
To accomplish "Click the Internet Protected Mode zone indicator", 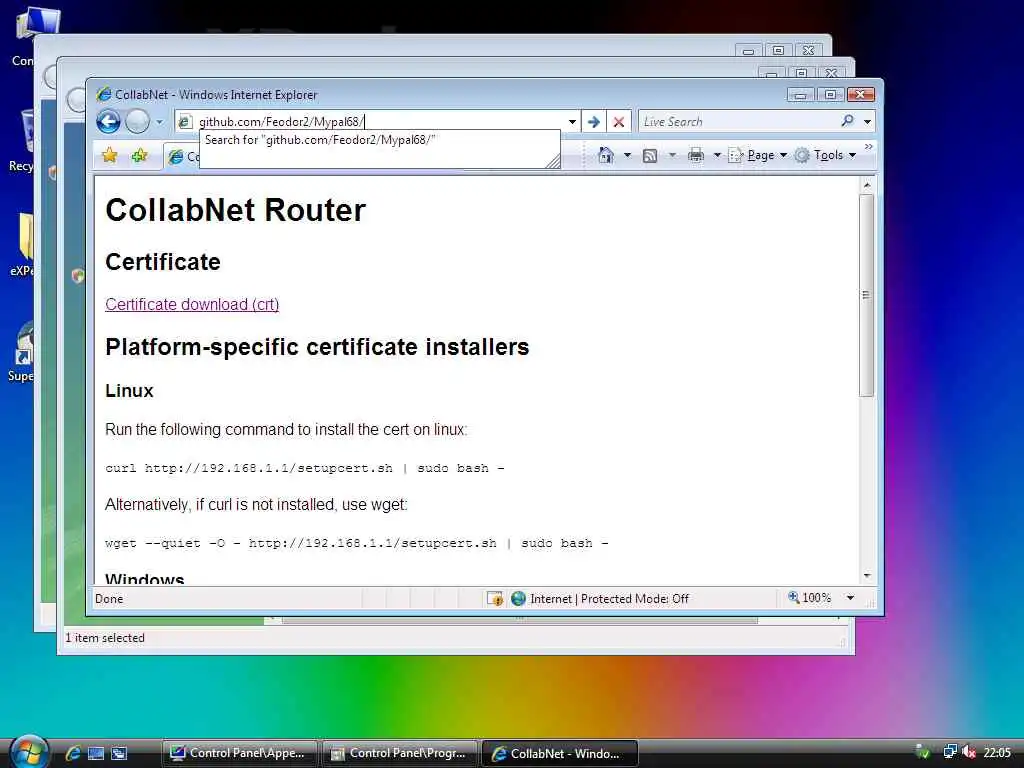I will 600,598.
